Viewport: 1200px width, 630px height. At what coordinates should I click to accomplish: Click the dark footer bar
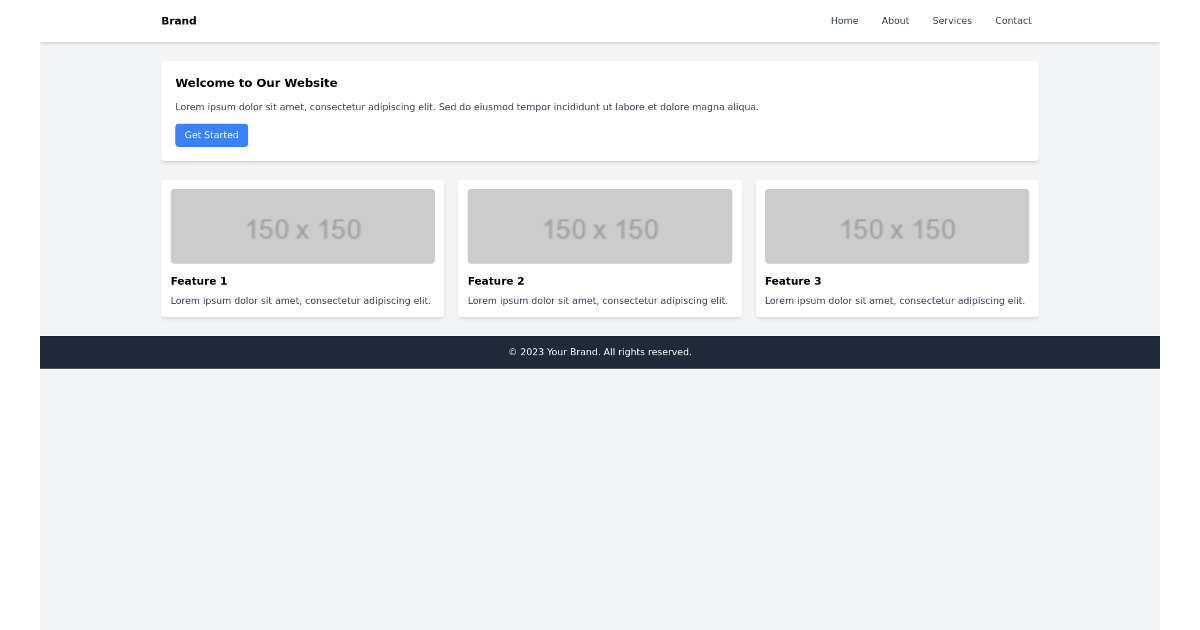(150, 351)
